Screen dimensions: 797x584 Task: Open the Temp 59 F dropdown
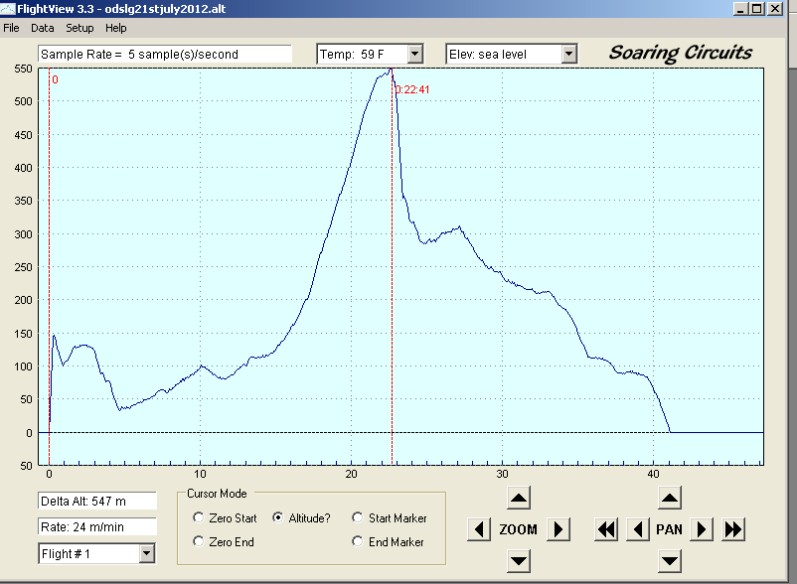pos(415,53)
